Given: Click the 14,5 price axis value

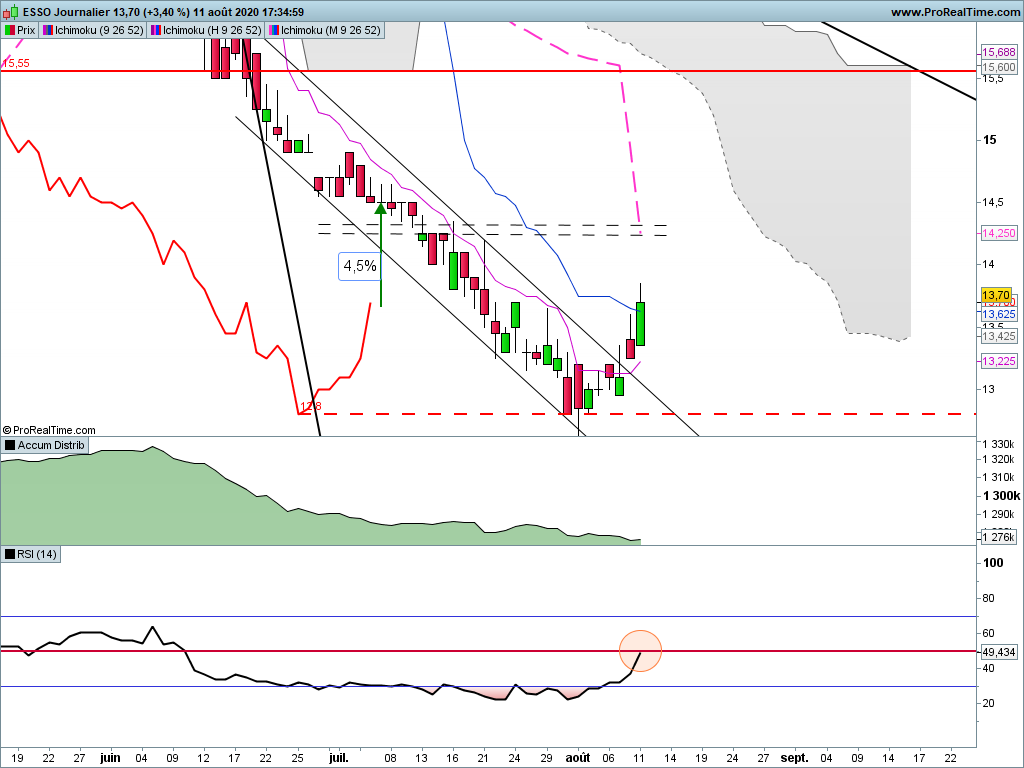Looking at the screenshot, I should point(993,202).
